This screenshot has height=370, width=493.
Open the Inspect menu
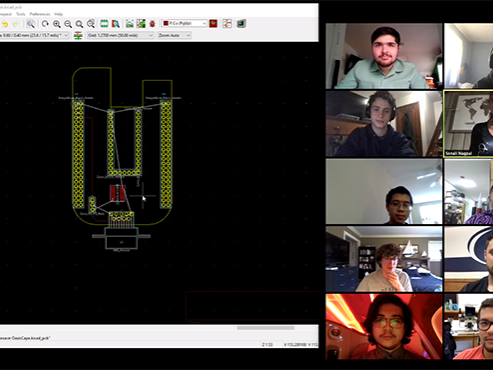click(6, 14)
